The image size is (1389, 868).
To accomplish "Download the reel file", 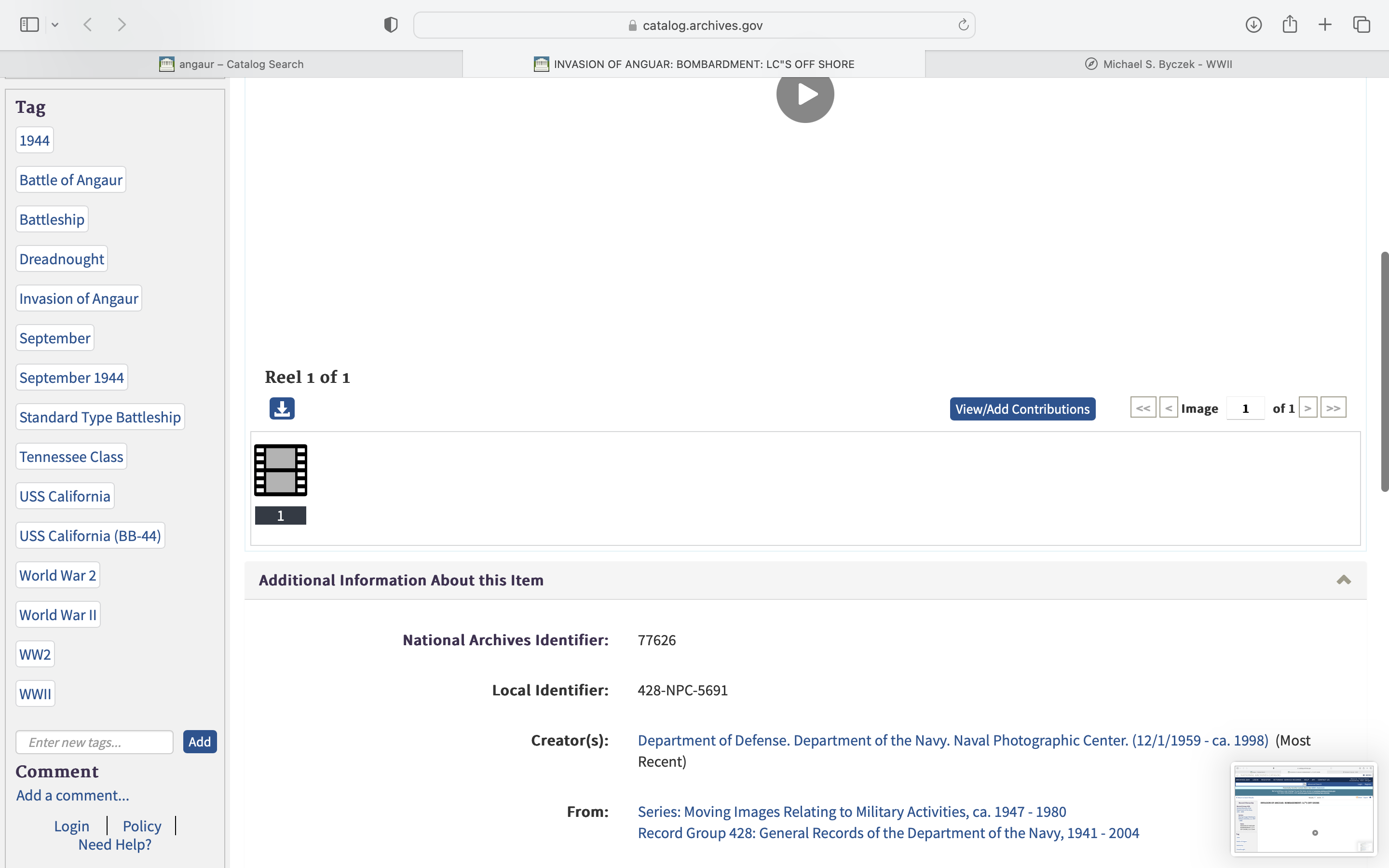I will click(282, 409).
